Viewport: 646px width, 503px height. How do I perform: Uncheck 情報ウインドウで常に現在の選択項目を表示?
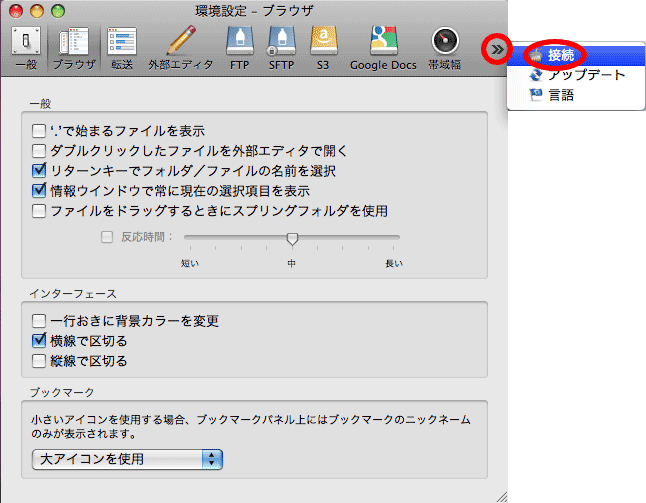coord(39,191)
